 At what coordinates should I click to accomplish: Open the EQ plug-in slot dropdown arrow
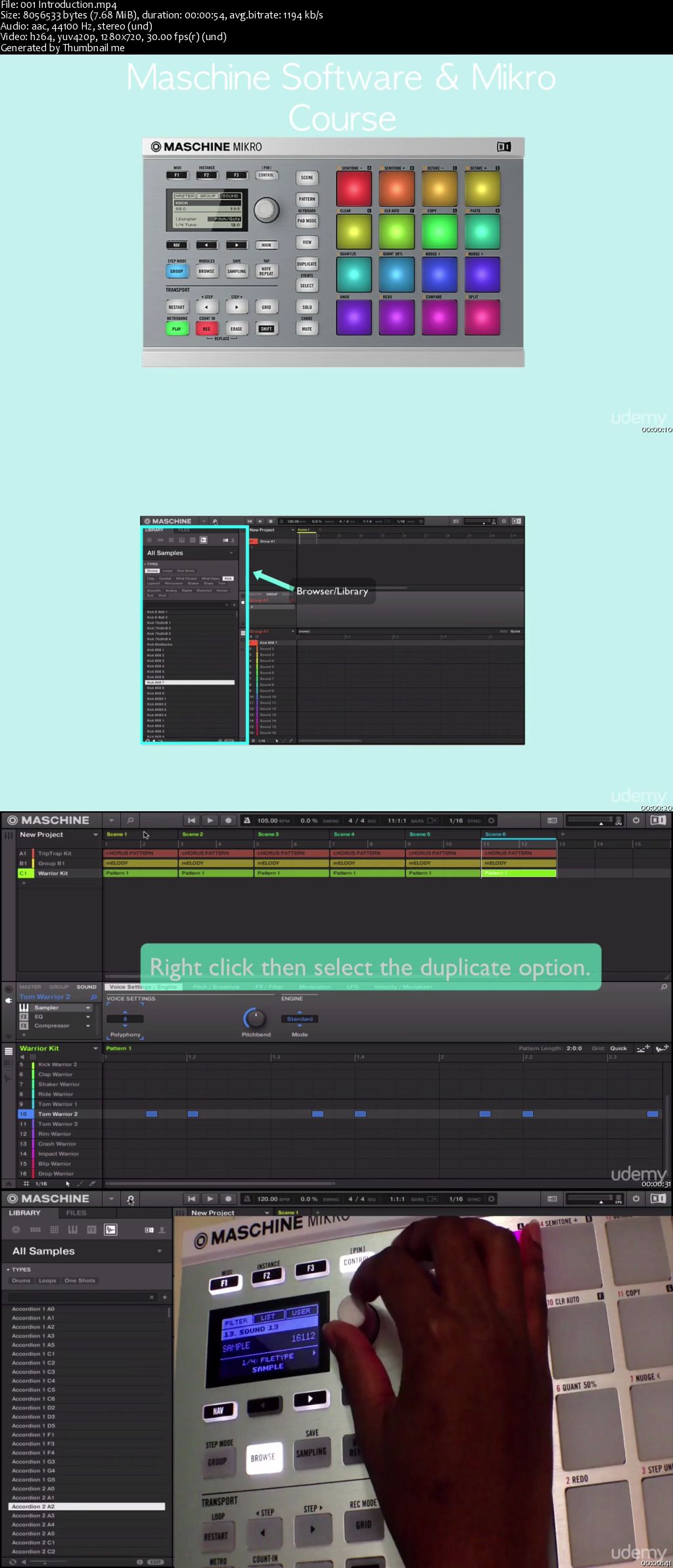[x=88, y=1017]
